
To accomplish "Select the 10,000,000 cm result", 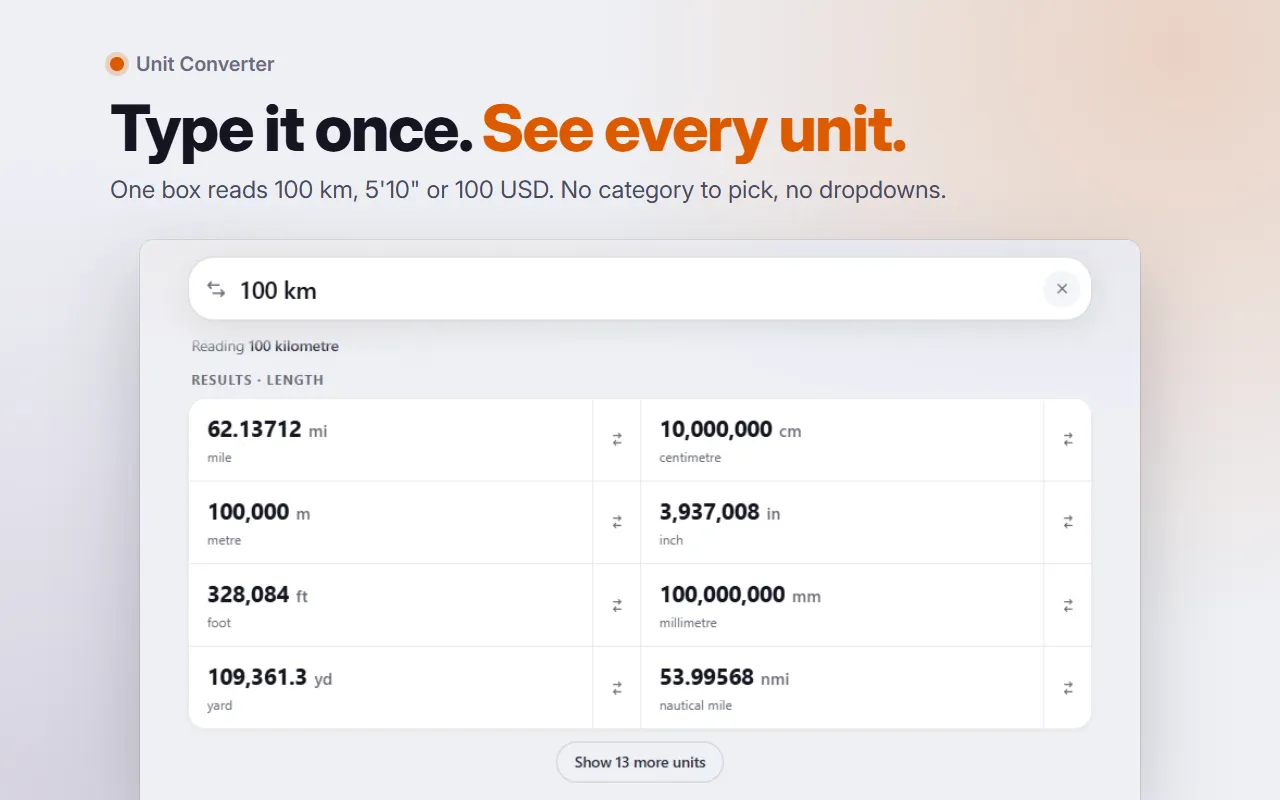I will 842,440.
